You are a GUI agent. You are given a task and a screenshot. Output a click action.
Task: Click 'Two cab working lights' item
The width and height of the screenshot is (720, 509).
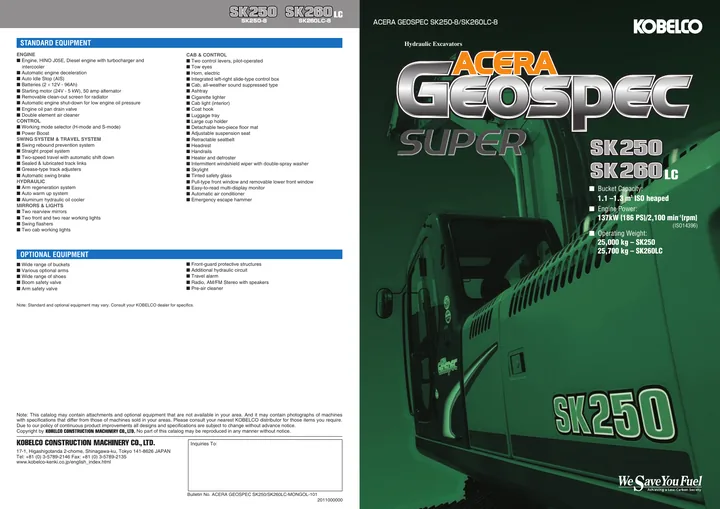46,230
